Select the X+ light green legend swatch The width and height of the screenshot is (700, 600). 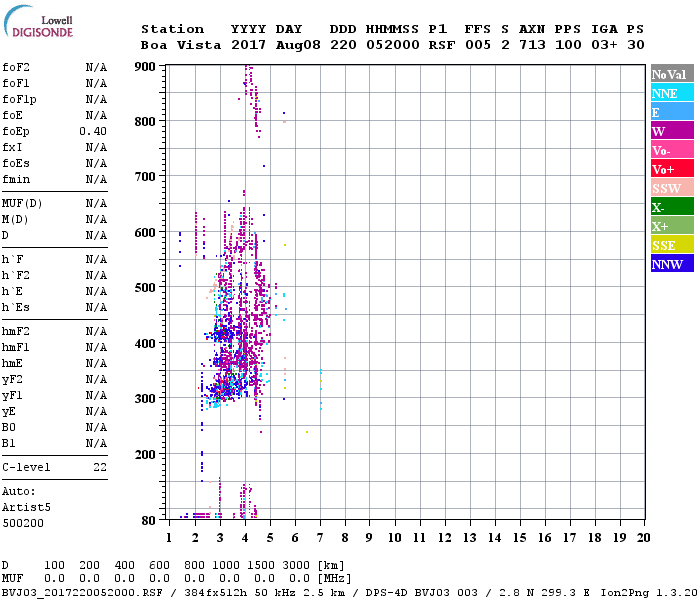[672, 225]
